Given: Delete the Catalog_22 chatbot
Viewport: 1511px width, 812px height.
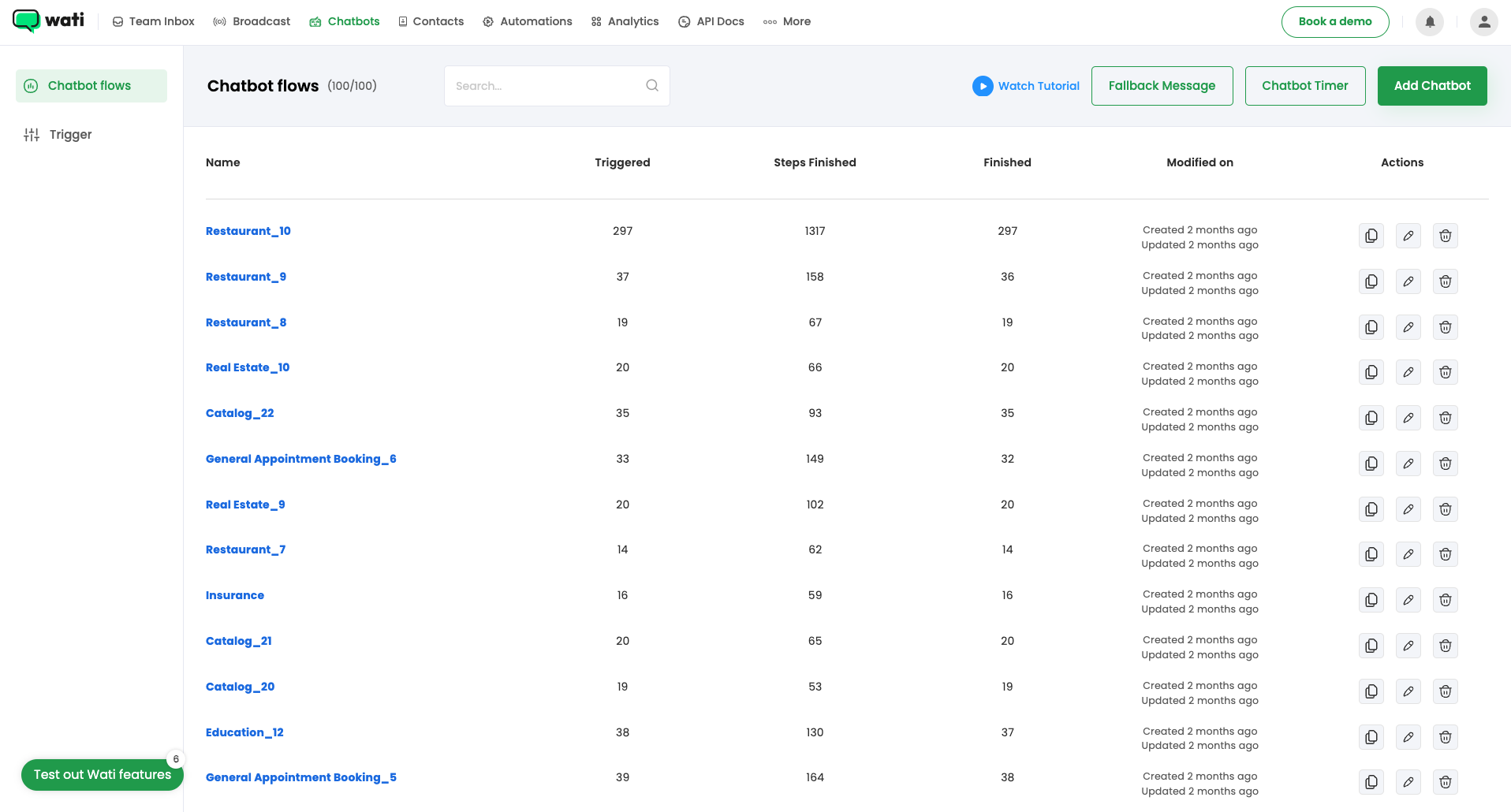Looking at the screenshot, I should coord(1445,418).
